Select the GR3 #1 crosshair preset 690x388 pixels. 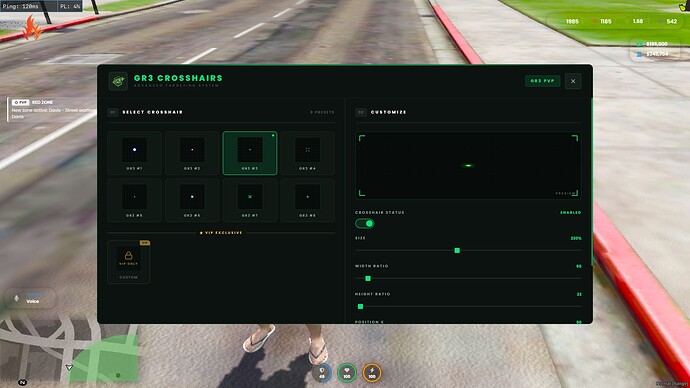click(134, 153)
